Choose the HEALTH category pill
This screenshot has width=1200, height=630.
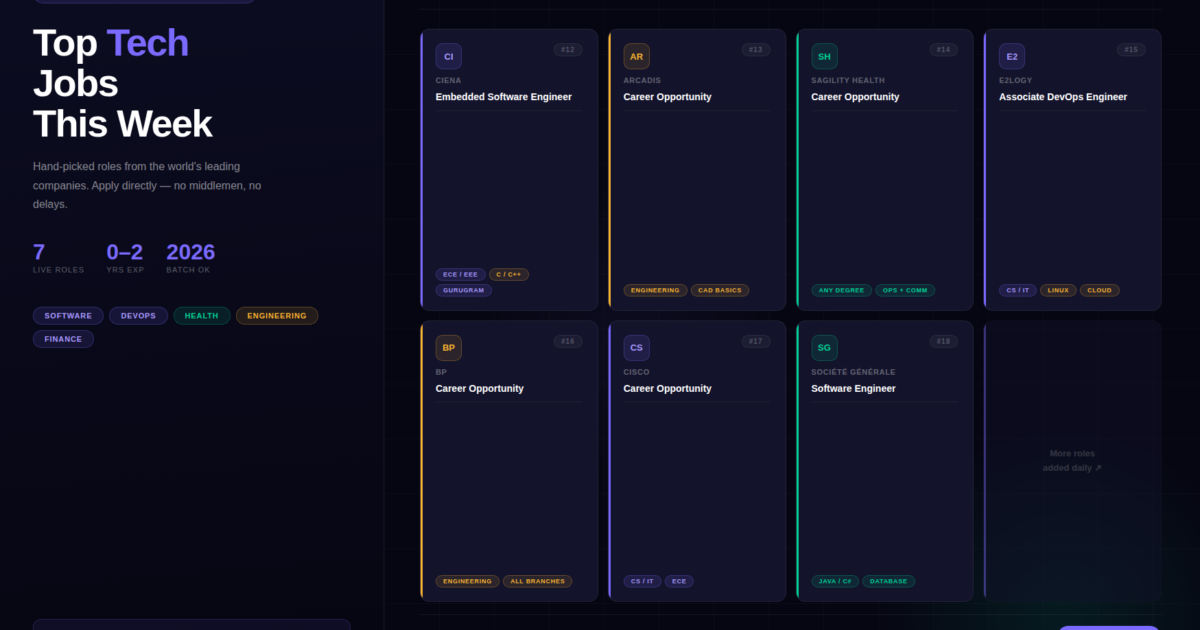[201, 316]
